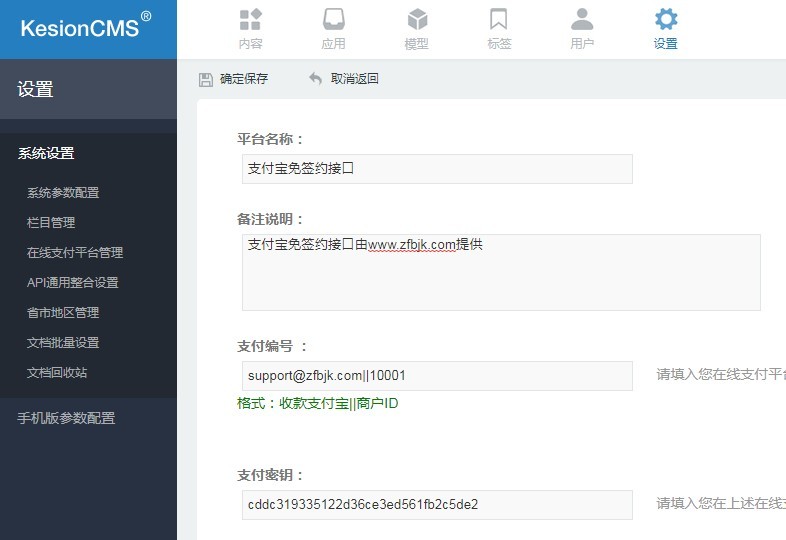This screenshot has width=786, height=540.
Task: Click the 支付密钥 label text
Action: tap(271, 475)
